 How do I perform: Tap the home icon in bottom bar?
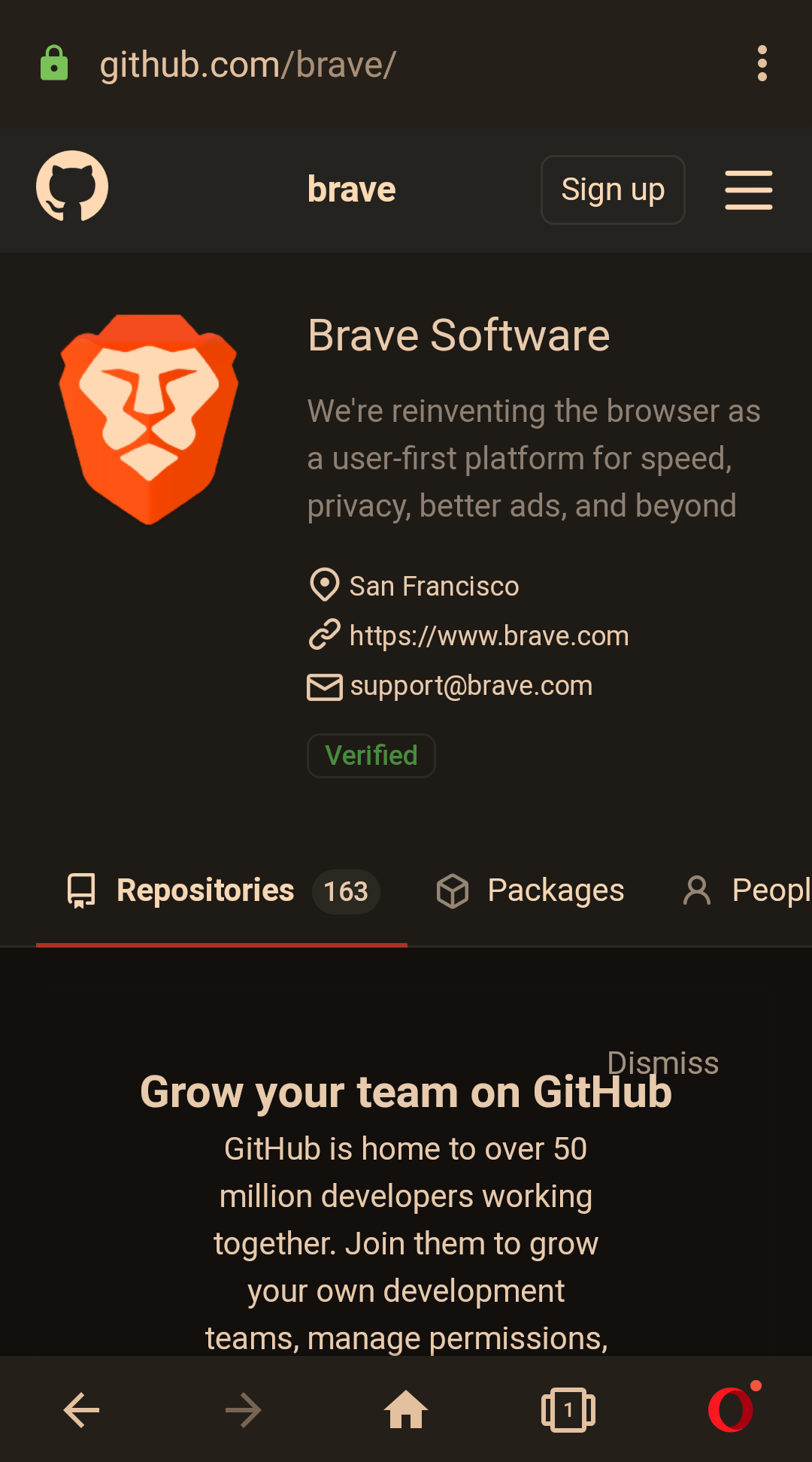coord(406,1409)
